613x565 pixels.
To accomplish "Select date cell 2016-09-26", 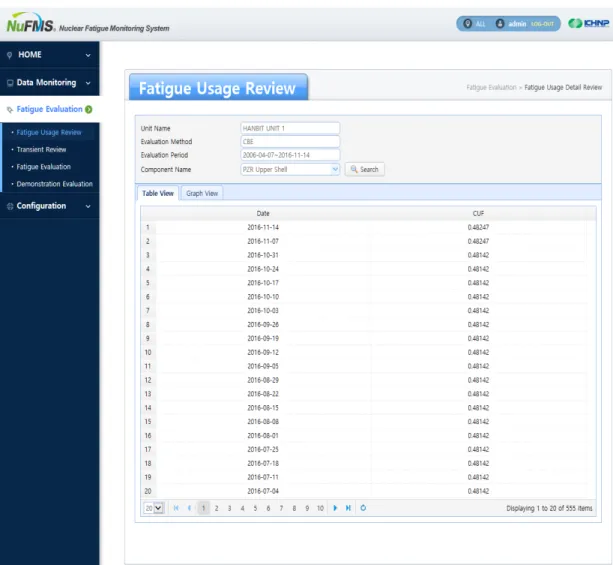I will click(x=263, y=325).
